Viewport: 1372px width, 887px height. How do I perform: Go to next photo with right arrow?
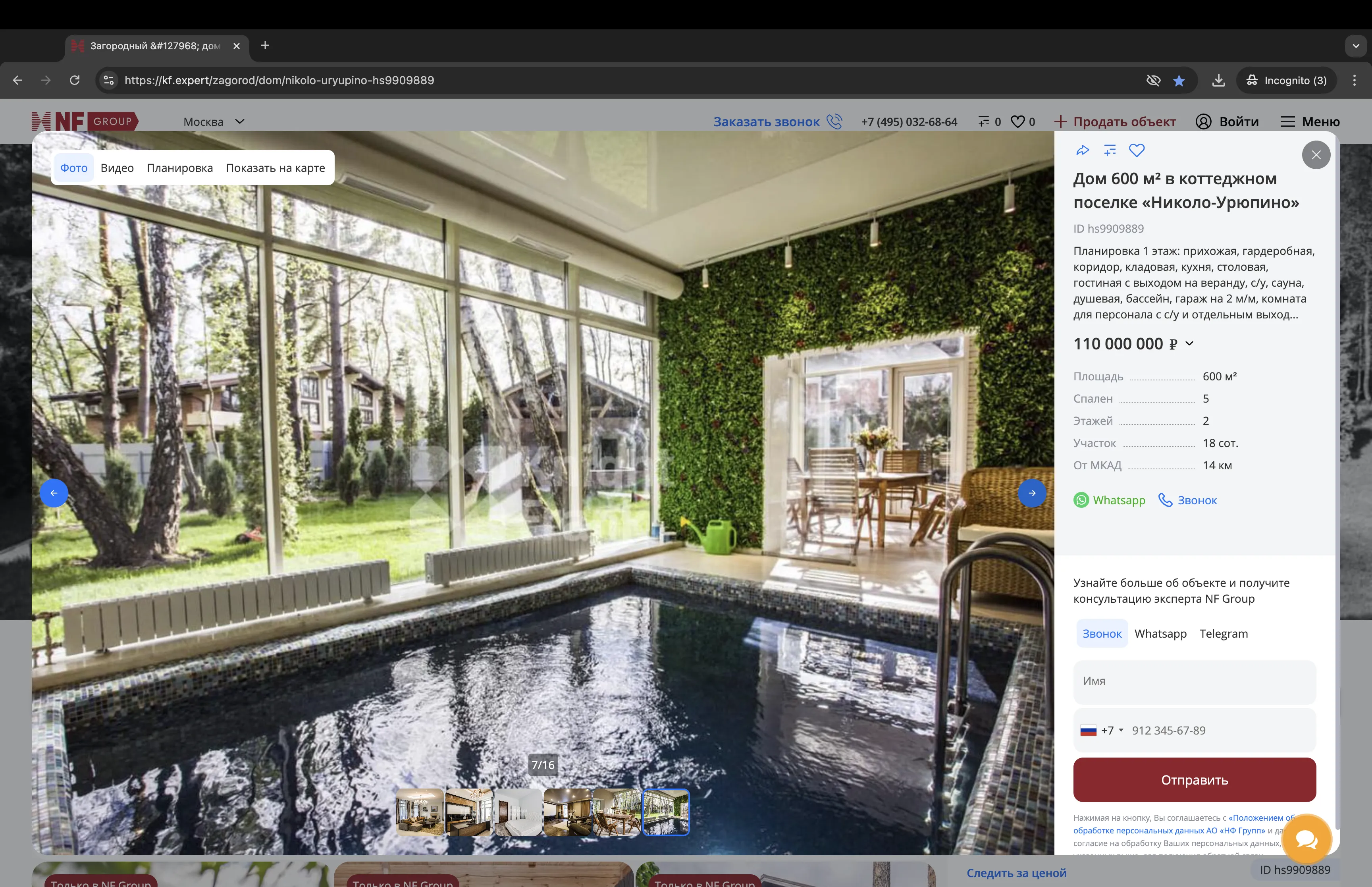point(1032,493)
